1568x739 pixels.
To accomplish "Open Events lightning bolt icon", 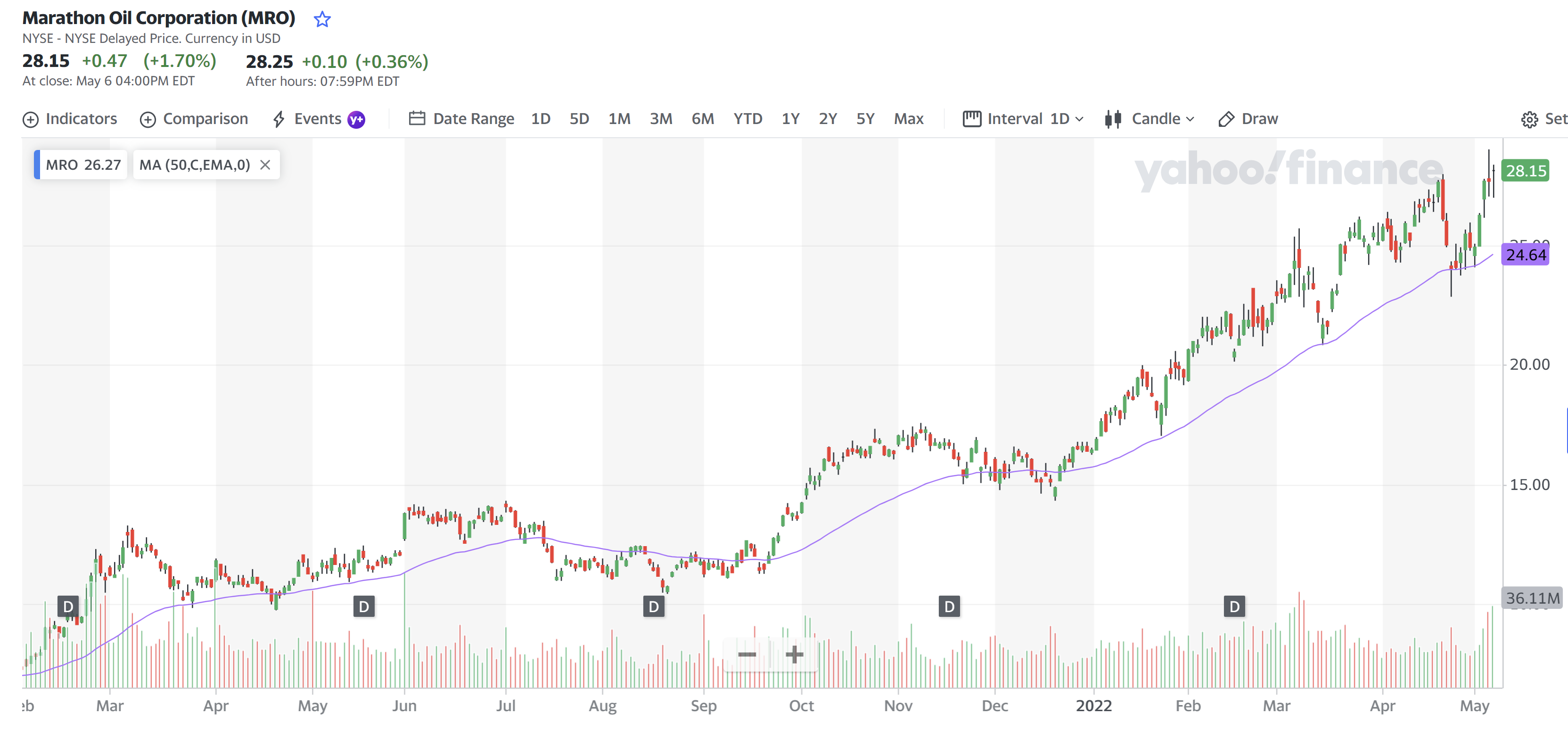I will point(279,119).
